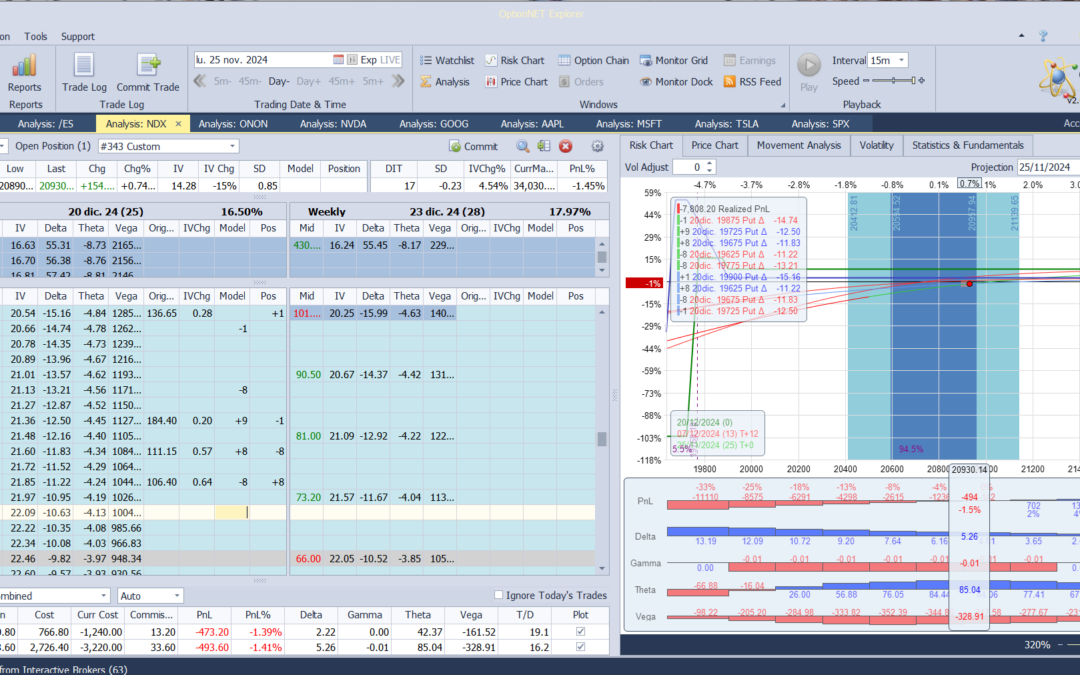The height and width of the screenshot is (675, 1080).
Task: Click the Commit Trade ribbon icon
Action: pos(148,70)
